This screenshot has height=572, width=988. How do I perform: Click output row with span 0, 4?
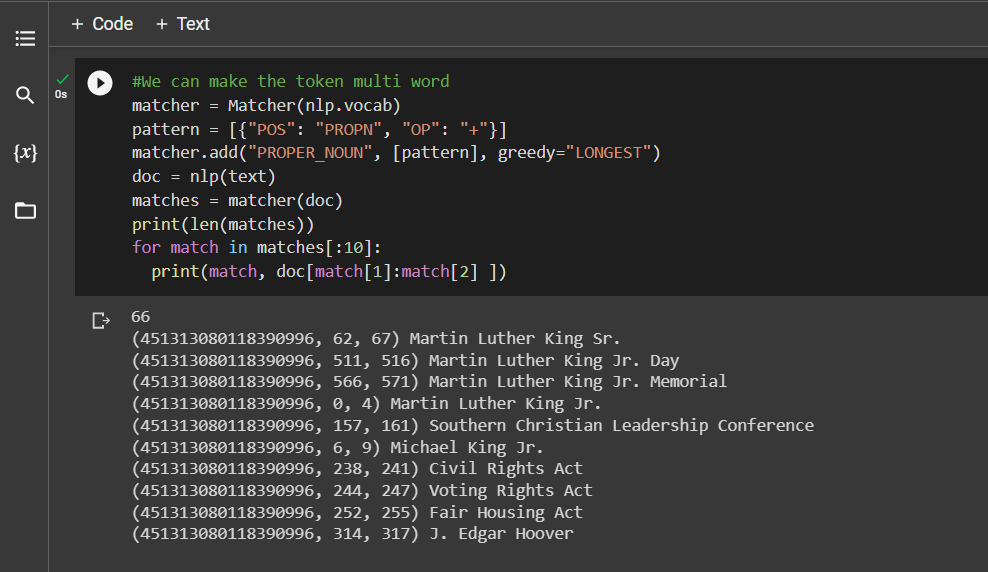point(366,404)
